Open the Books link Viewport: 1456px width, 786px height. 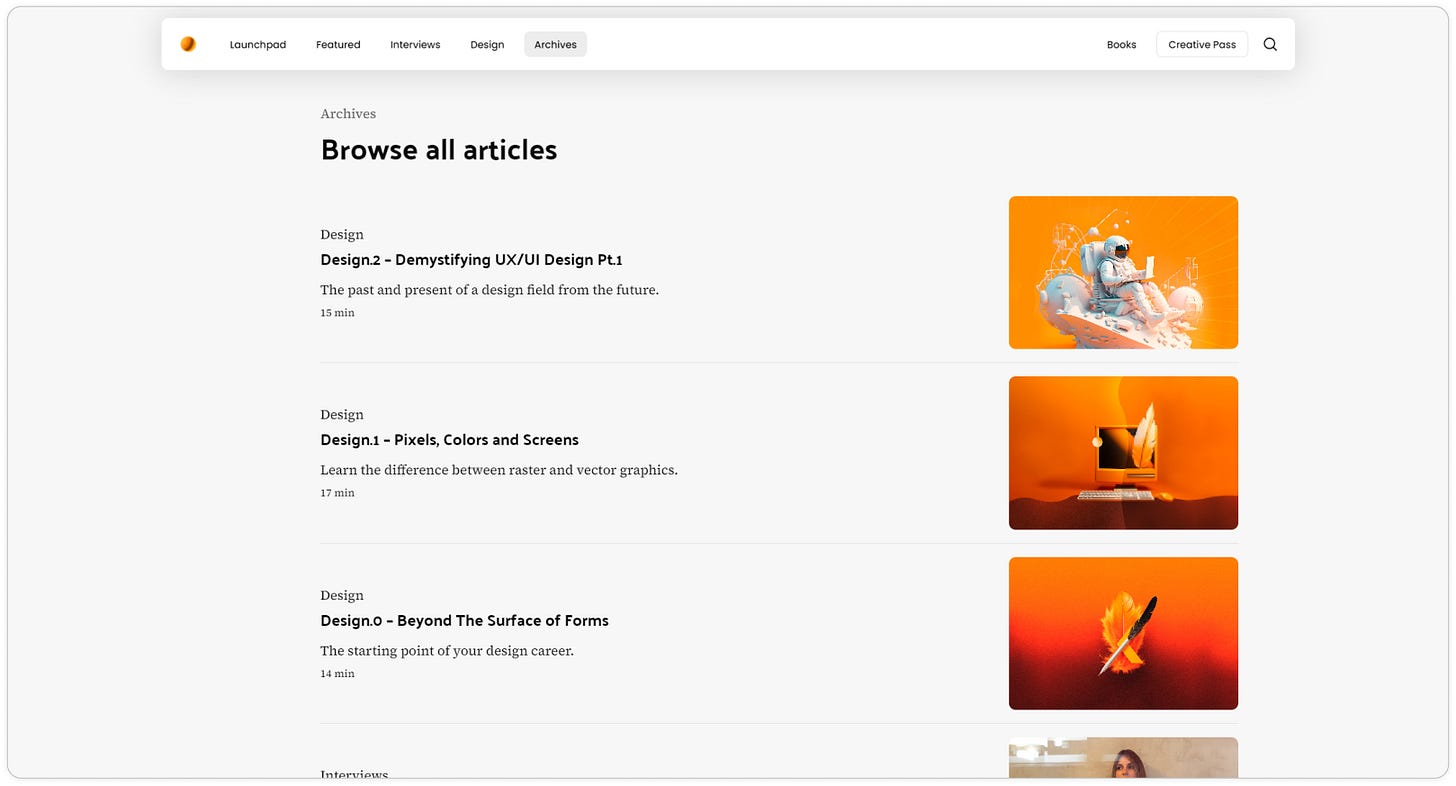(1121, 44)
